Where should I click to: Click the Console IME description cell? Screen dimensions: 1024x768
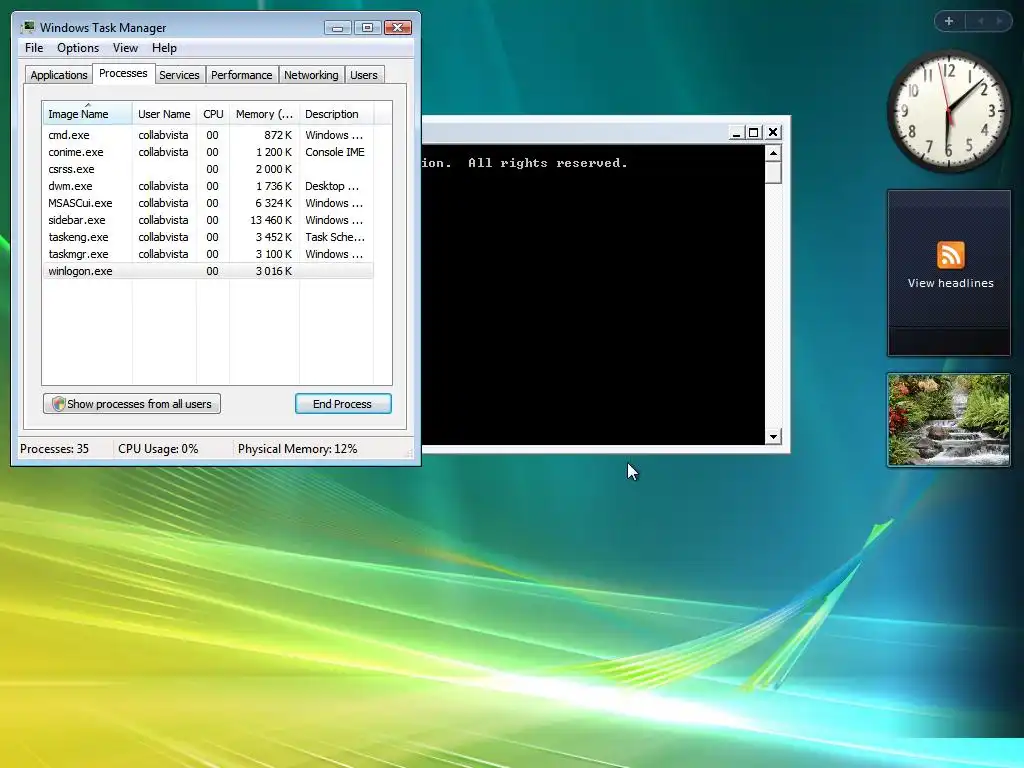click(x=334, y=152)
